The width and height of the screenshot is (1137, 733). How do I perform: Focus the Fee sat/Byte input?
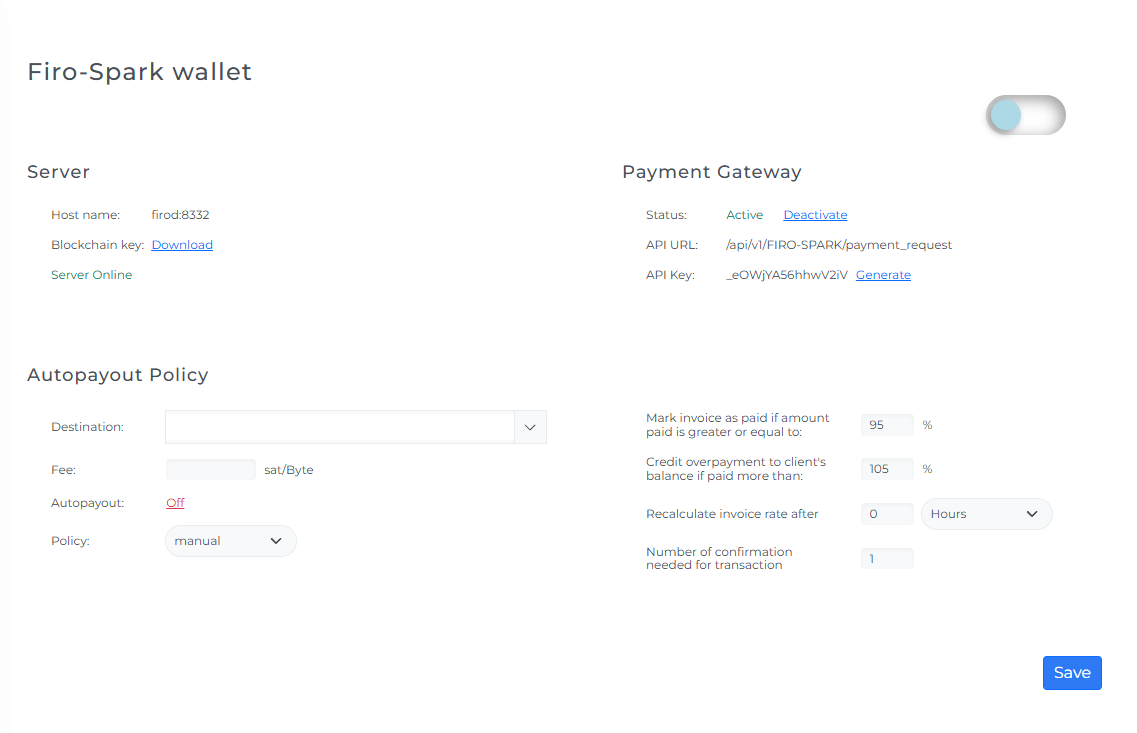[x=210, y=469]
